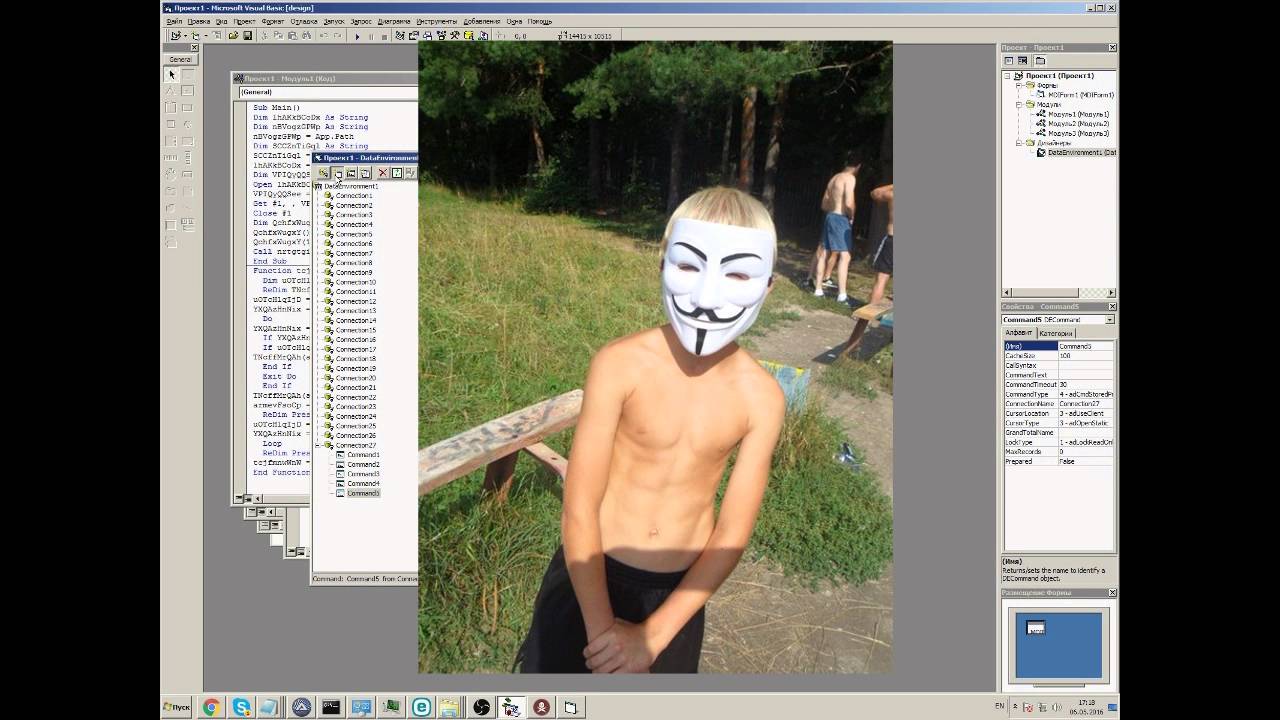Click the red Delete icon in DataEnvironment toolbar
Screen dimensions: 1280x720
coord(382,173)
